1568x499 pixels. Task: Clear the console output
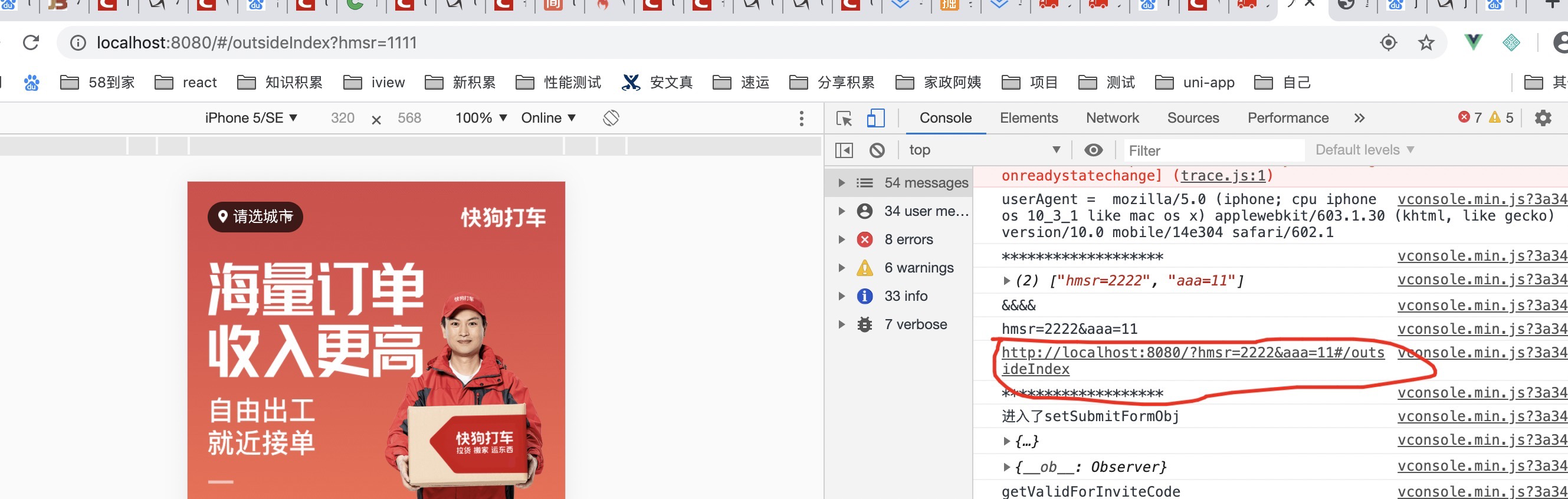tap(877, 150)
